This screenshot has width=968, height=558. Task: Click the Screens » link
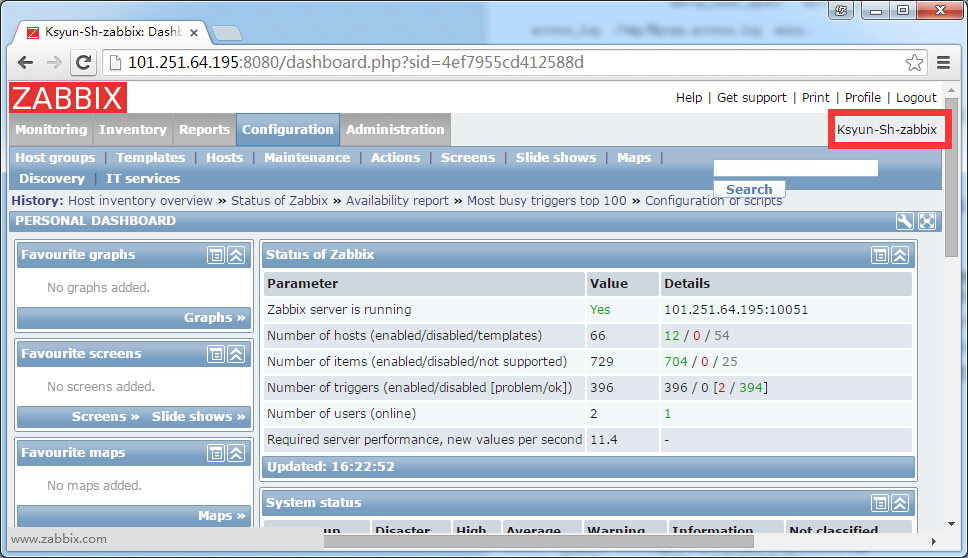[106, 417]
